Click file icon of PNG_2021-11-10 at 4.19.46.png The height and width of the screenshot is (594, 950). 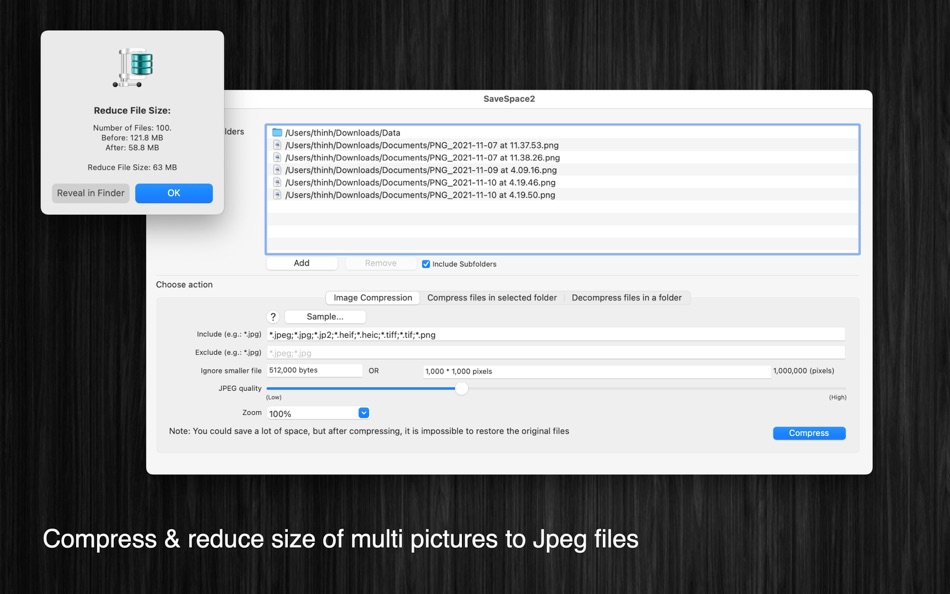pos(277,182)
